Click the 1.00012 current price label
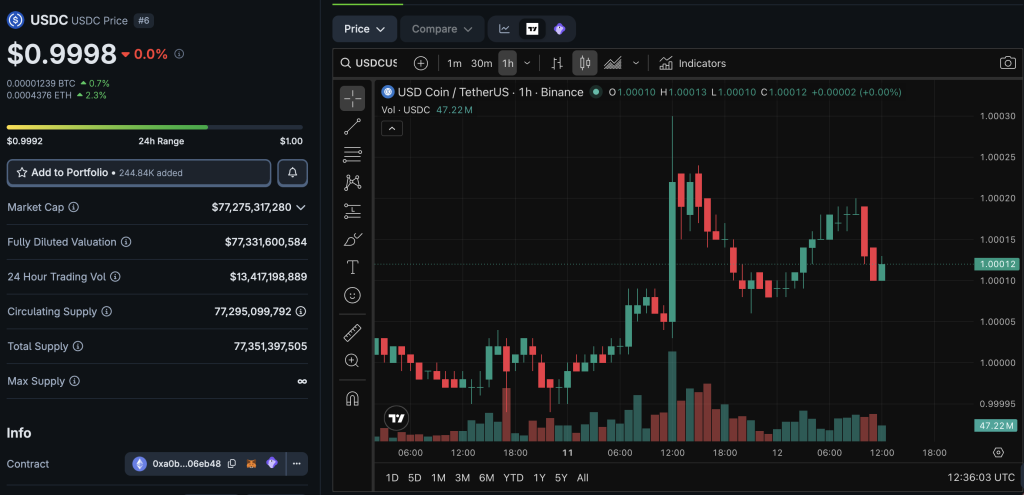 click(996, 264)
